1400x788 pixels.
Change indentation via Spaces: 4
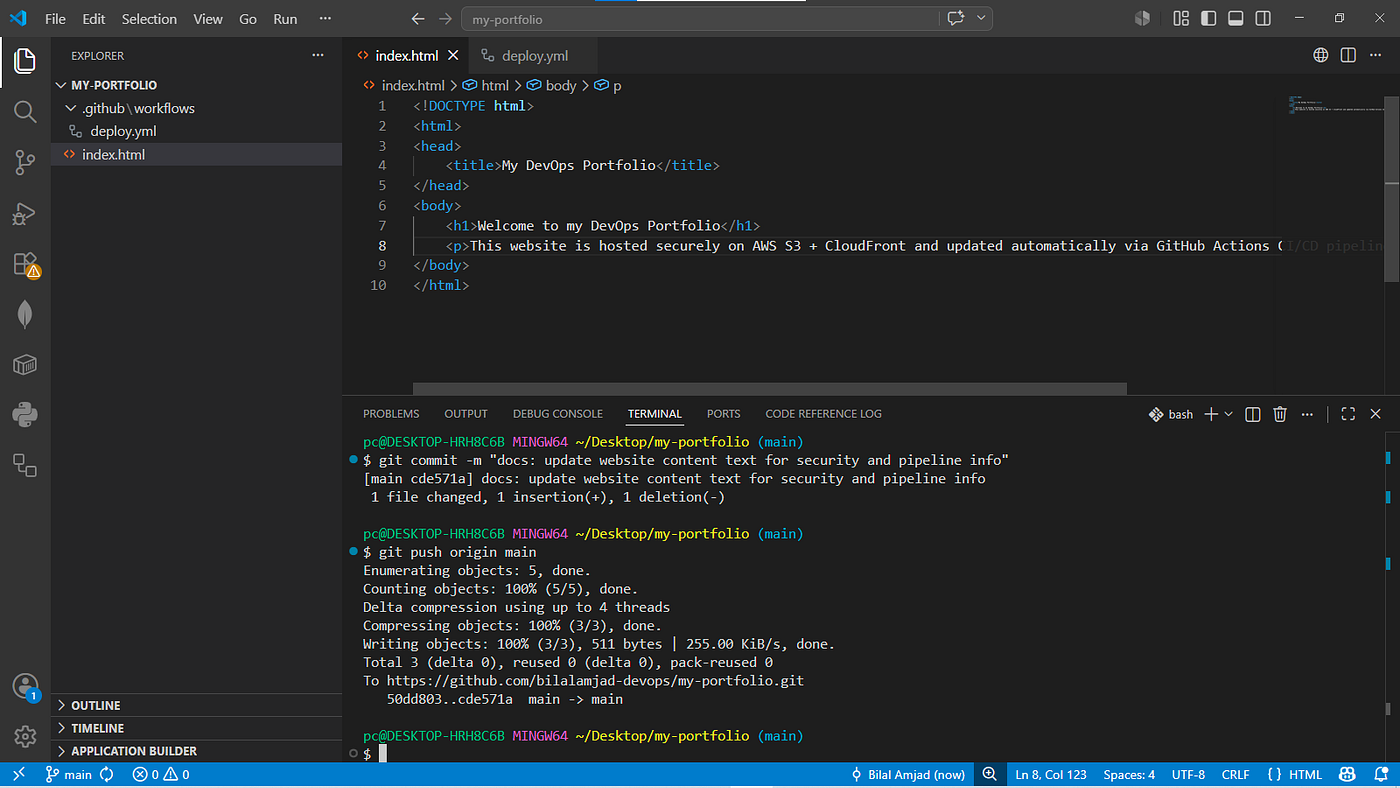[1129, 775]
